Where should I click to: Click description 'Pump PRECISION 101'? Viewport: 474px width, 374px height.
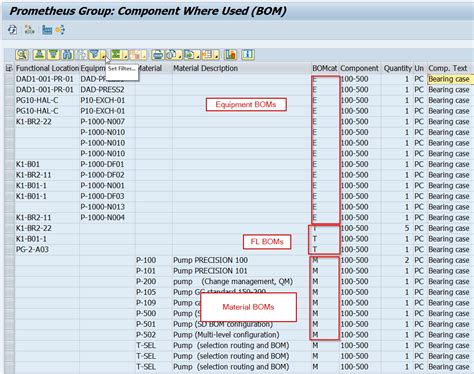coord(210,271)
